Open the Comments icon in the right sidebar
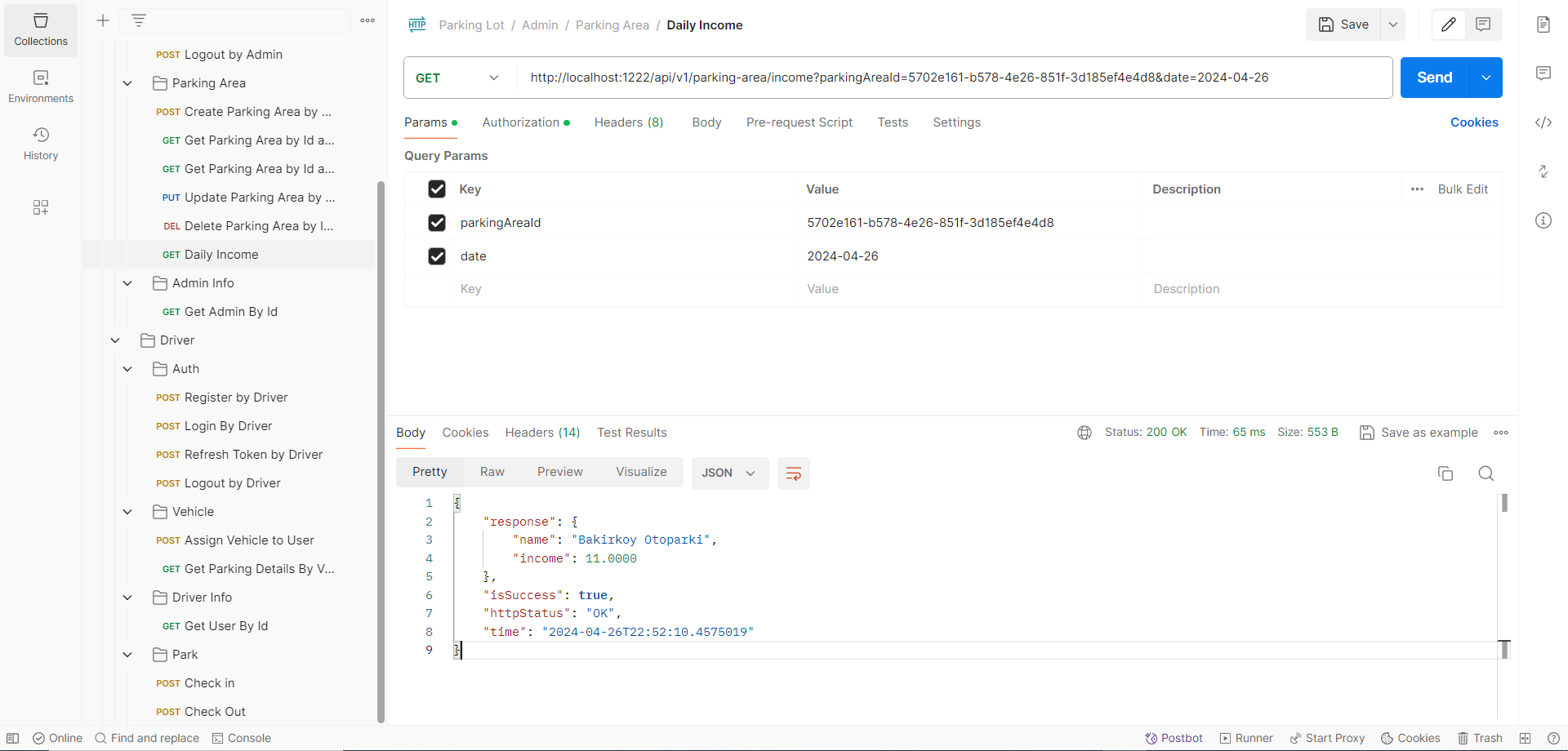The width and height of the screenshot is (1568, 751). (1543, 73)
